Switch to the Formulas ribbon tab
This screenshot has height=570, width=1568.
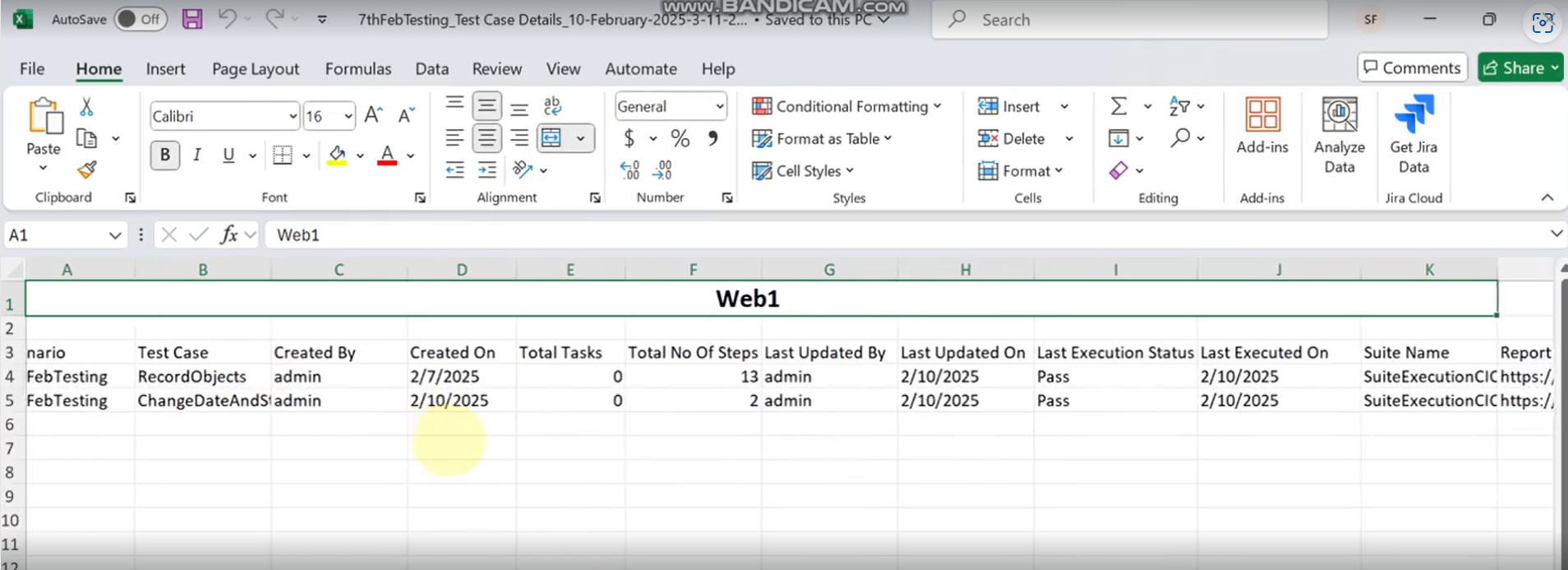[358, 69]
